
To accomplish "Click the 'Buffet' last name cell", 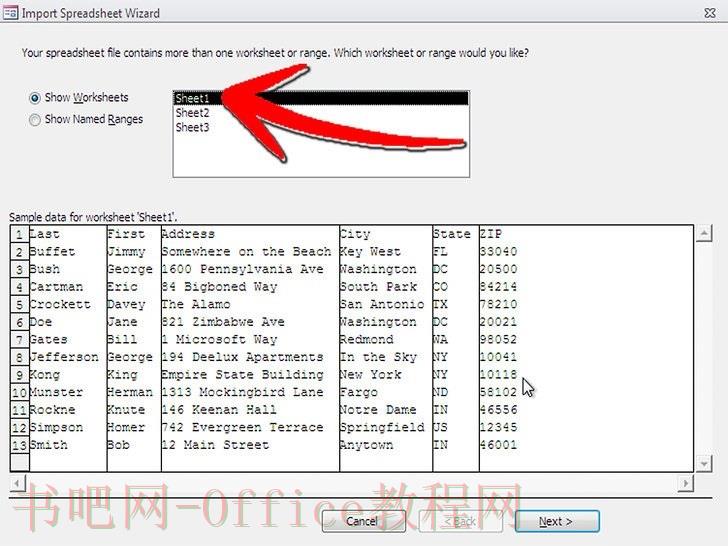I will (68, 252).
